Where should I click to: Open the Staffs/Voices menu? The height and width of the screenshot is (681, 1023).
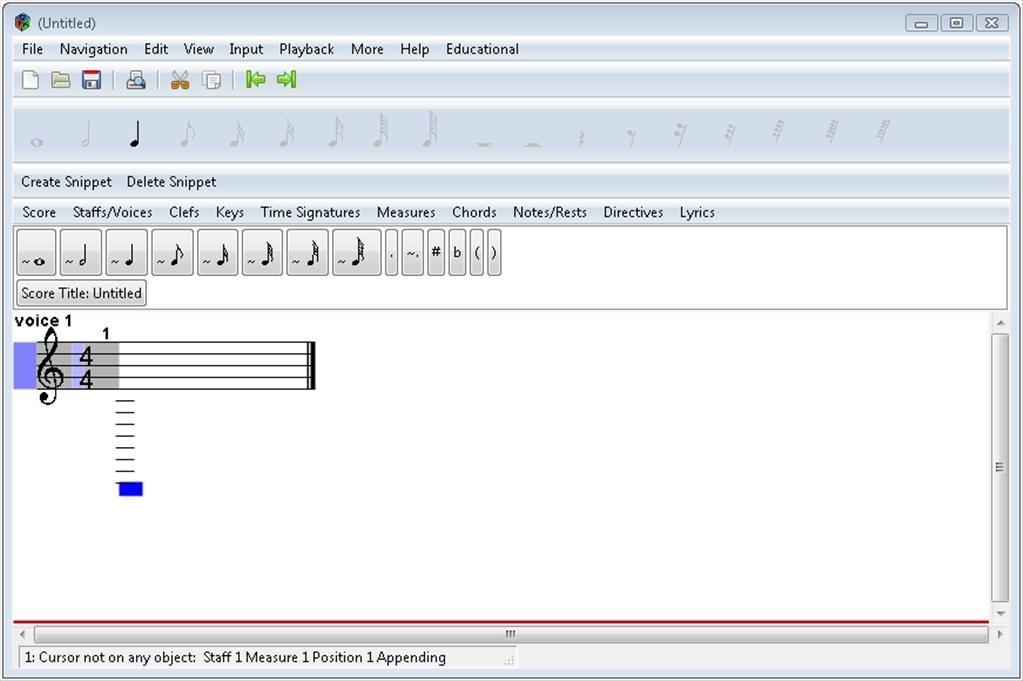click(x=112, y=213)
